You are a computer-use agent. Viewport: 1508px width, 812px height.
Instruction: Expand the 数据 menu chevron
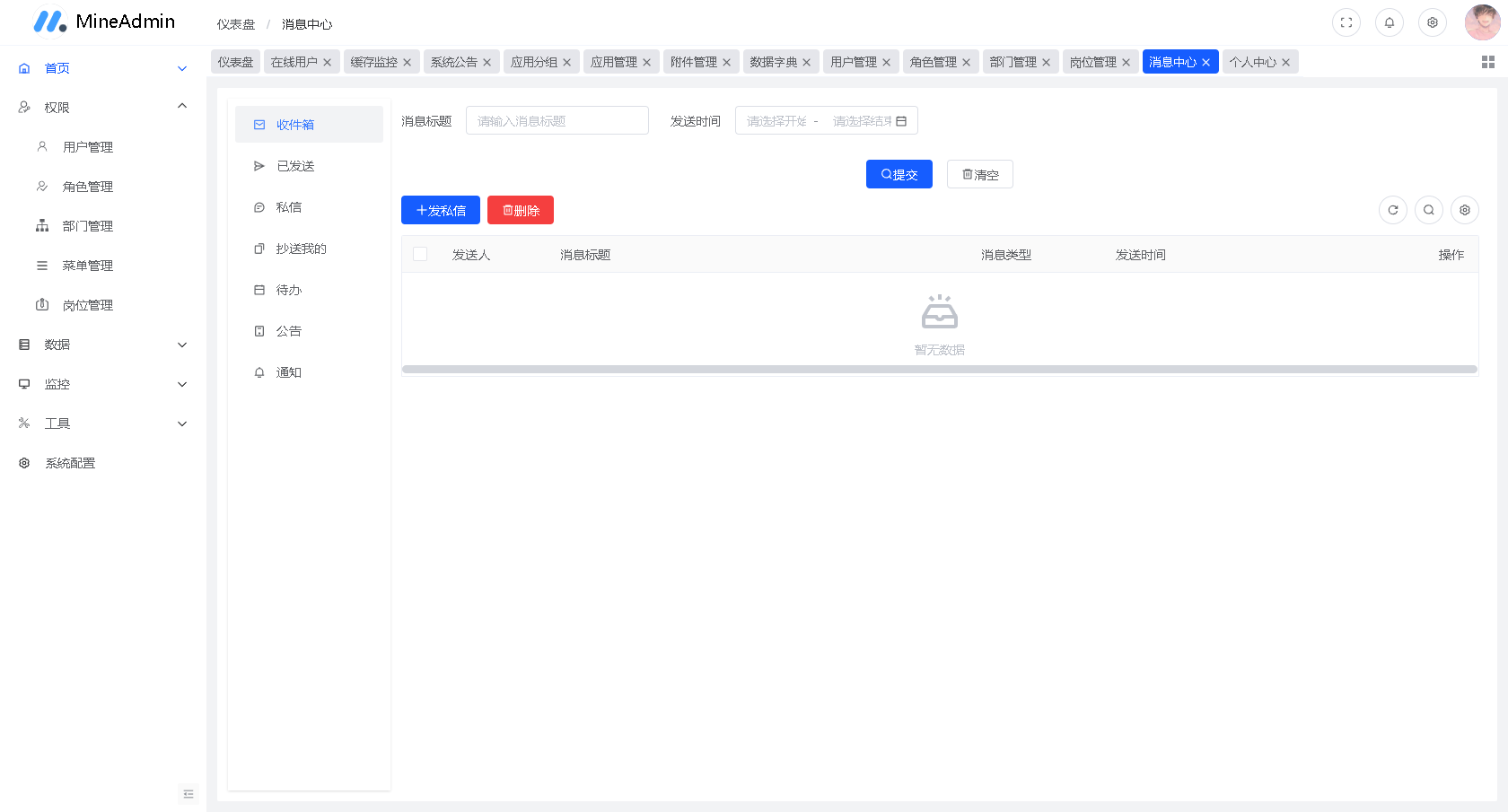coord(182,345)
